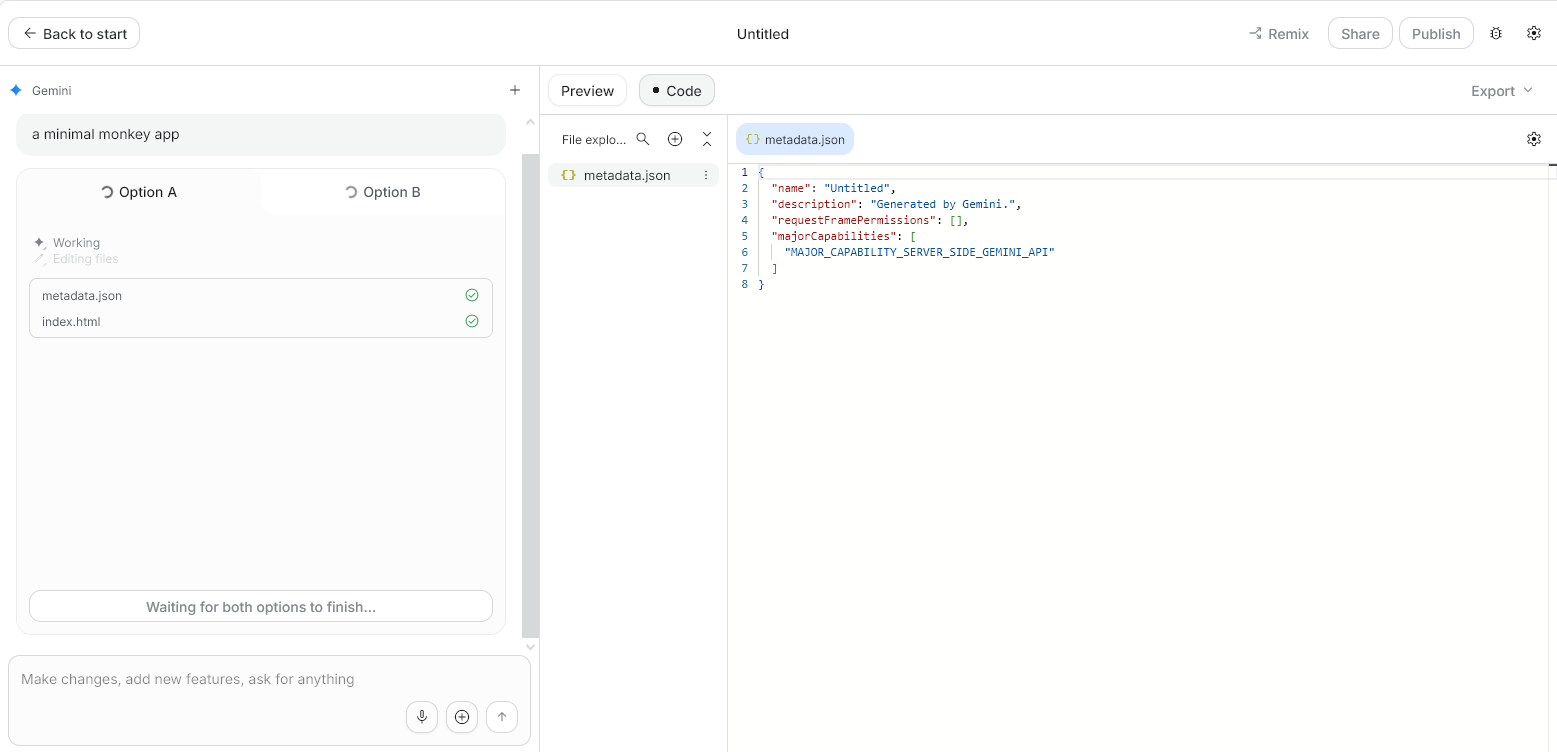Image resolution: width=1557 pixels, height=752 pixels.
Task: Click the "Generated by Gemini." code string
Action: pyautogui.click(x=943, y=204)
